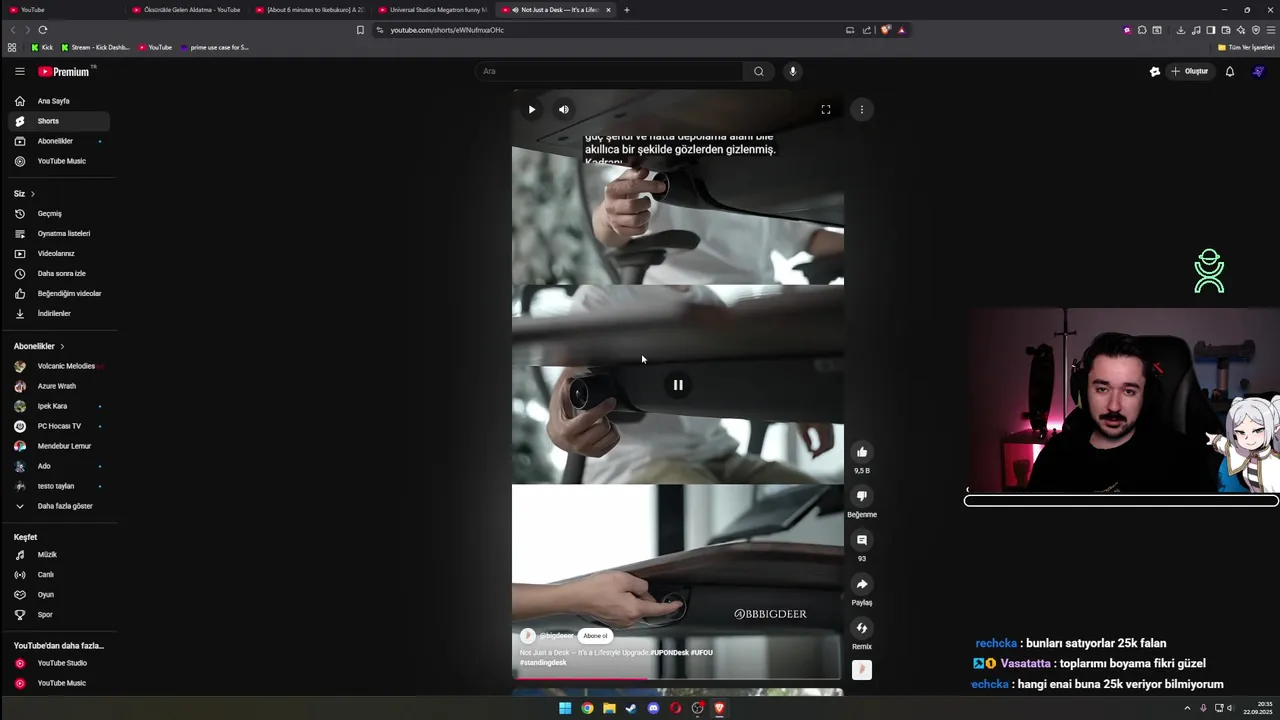Like the Short with thumbs up
This screenshot has height=720, width=1280.
[862, 452]
